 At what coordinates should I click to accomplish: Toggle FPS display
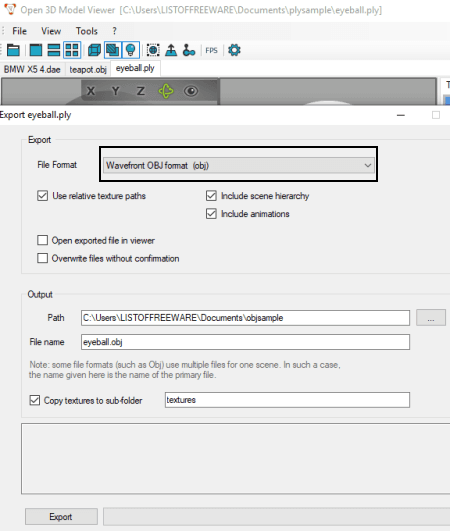coord(211,50)
